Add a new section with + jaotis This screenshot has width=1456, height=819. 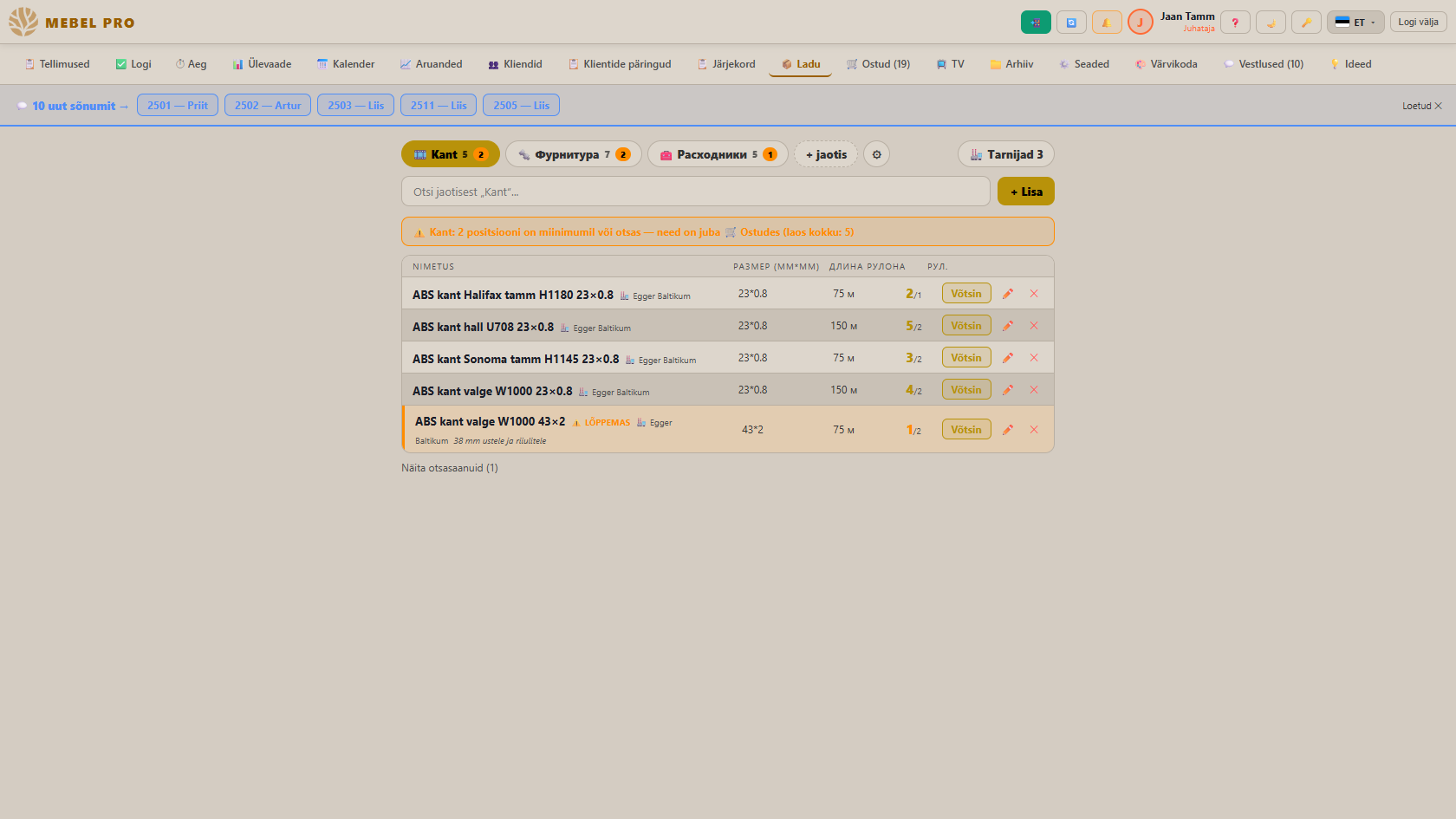826,154
